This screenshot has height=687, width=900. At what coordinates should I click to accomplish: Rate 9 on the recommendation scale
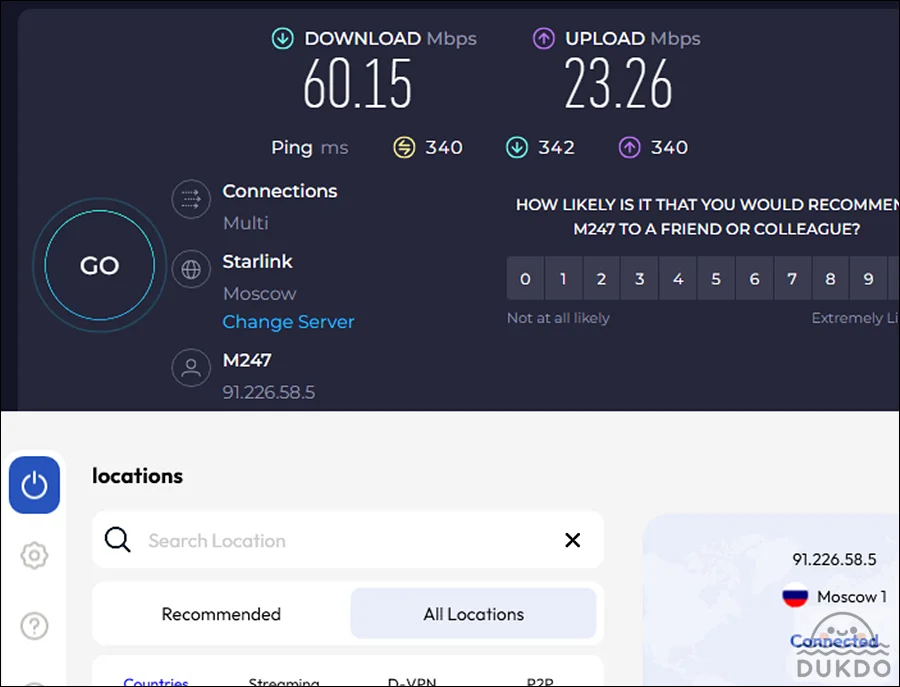(868, 279)
